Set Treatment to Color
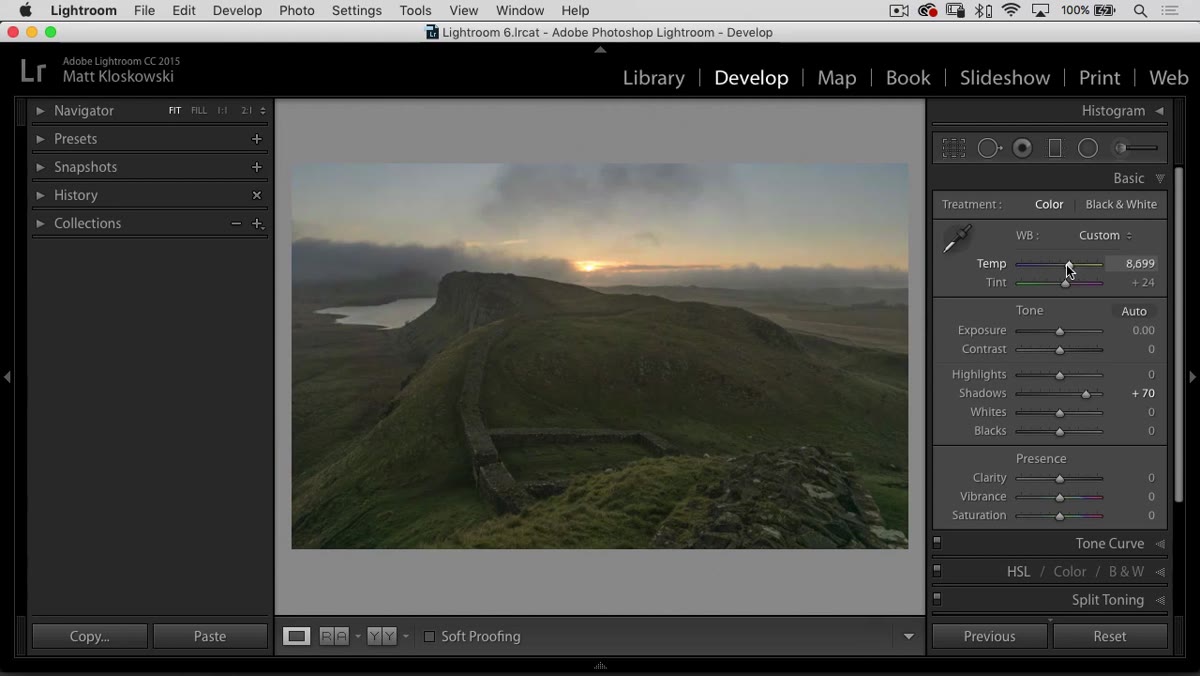The width and height of the screenshot is (1200, 676). (1049, 204)
